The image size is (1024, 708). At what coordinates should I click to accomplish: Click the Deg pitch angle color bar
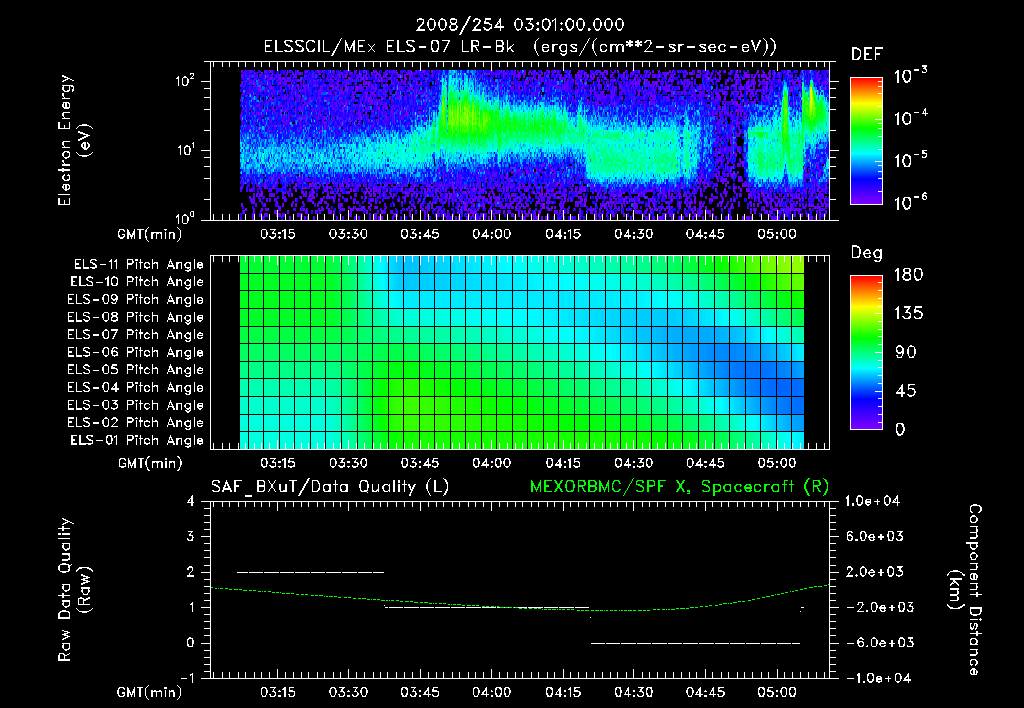coord(866,353)
